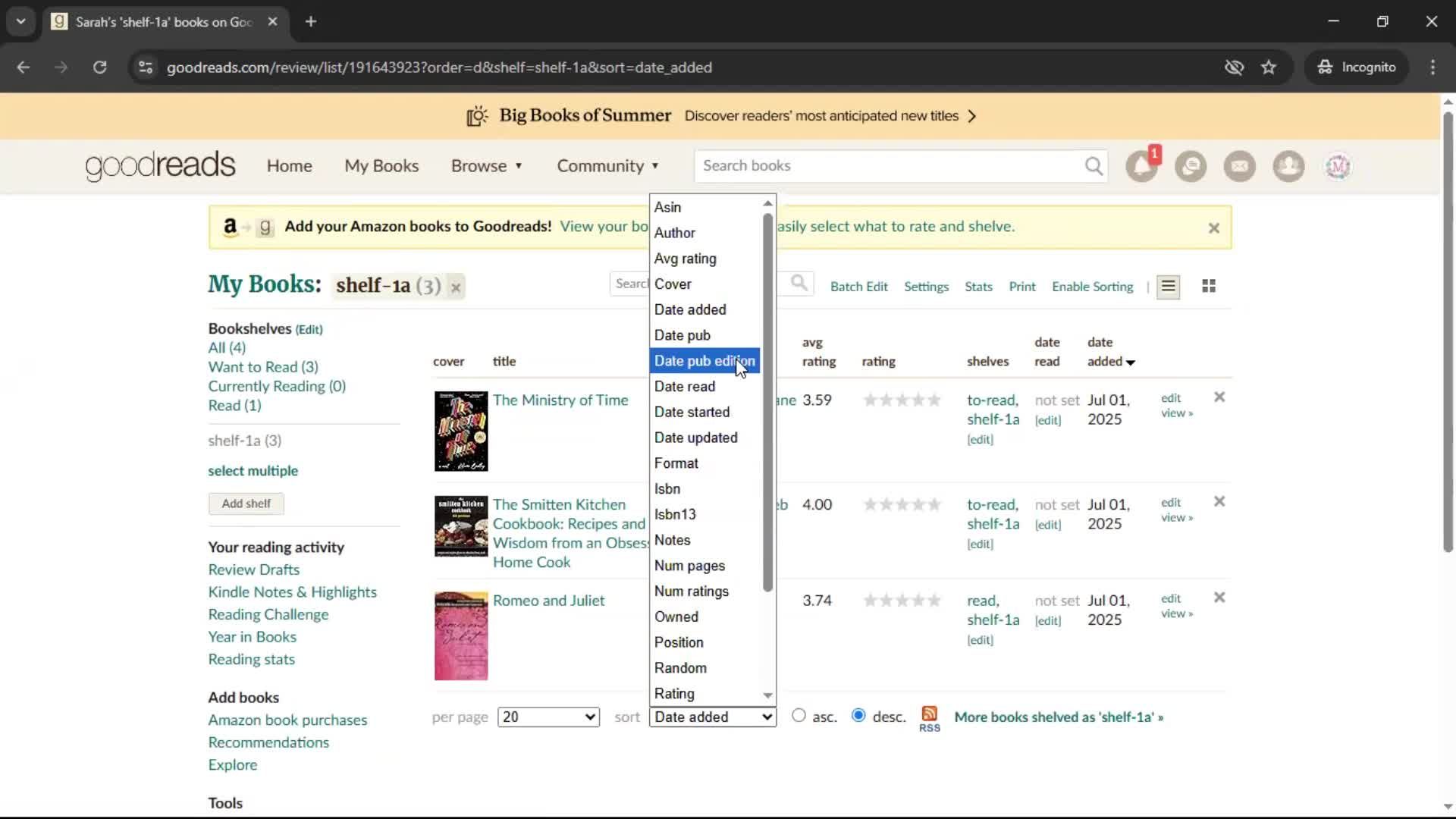Close the Goodreads browser tab

pyautogui.click(x=272, y=22)
